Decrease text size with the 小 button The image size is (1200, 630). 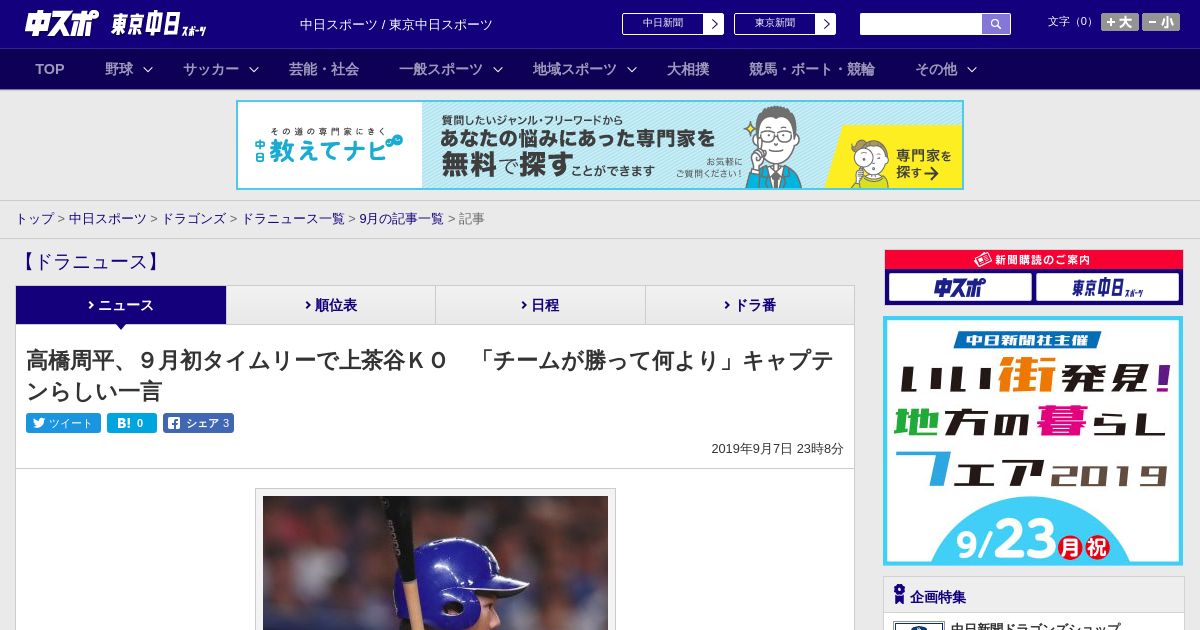(x=1160, y=22)
